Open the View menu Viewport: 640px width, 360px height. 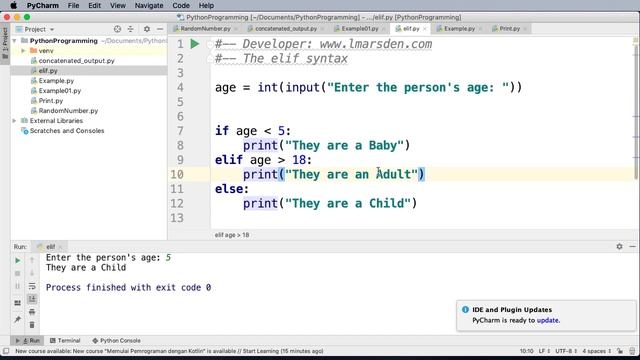[x=118, y=5]
